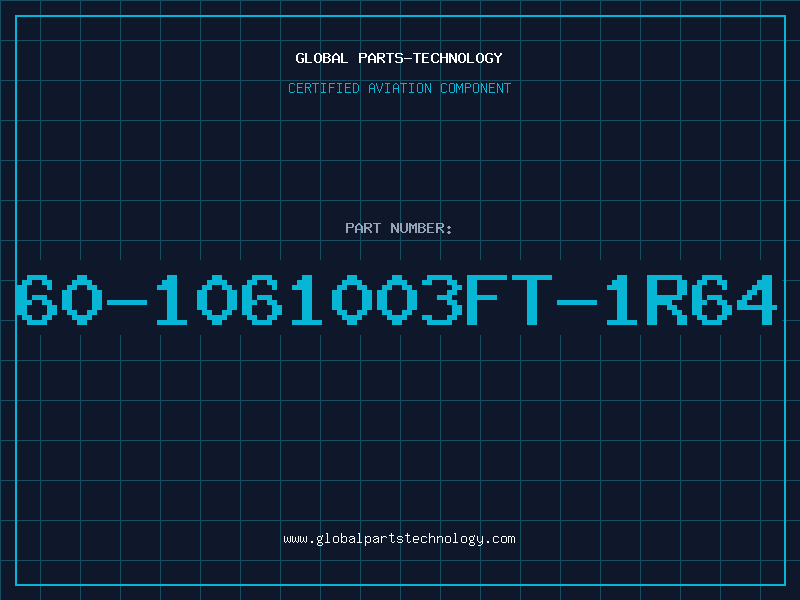Image resolution: width=800 pixels, height=600 pixels.
Task: Click the GLOBAL PARTS-TECHNOLOGY heading
Action: tap(399, 58)
